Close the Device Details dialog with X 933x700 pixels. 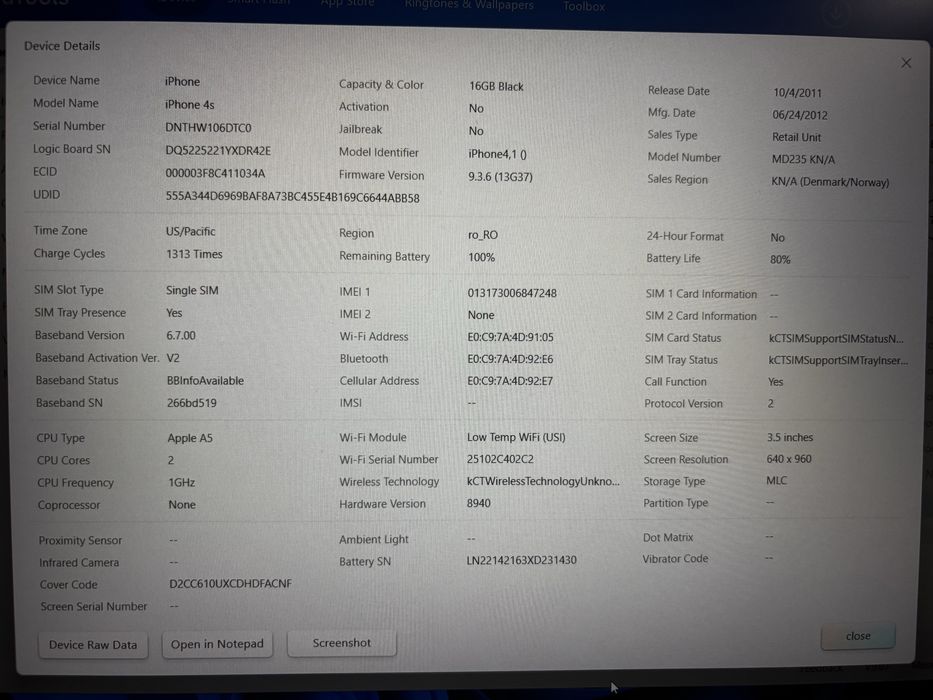906,63
